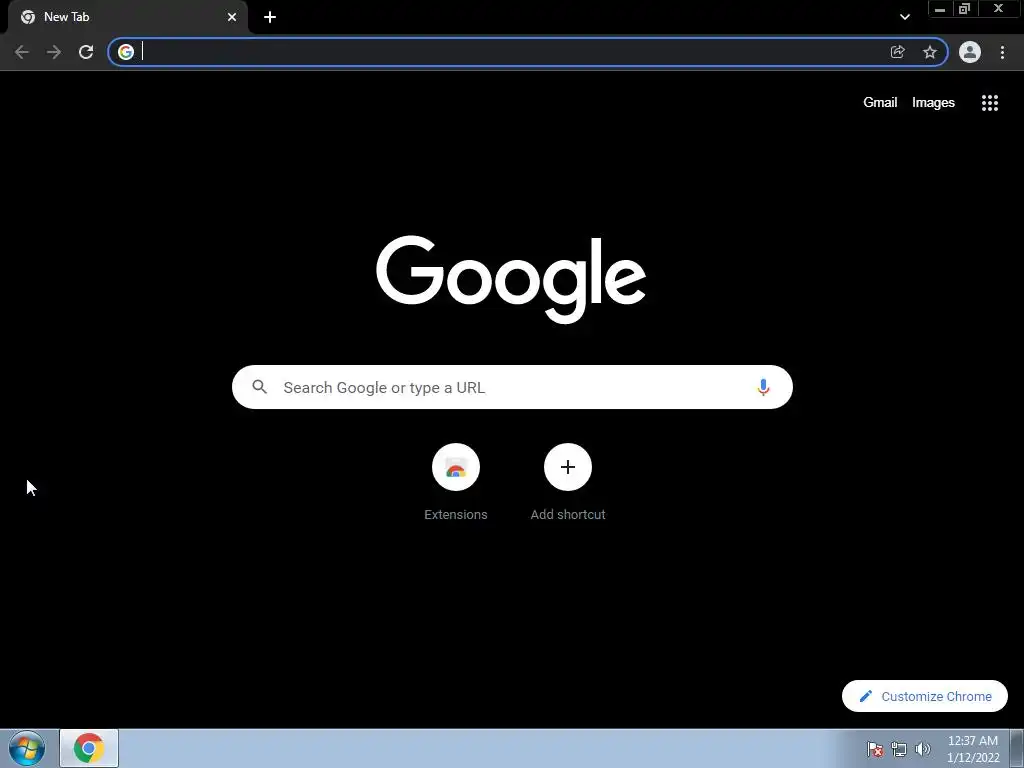Click the network tray icon
This screenshot has height=768, width=1024.
click(899, 749)
